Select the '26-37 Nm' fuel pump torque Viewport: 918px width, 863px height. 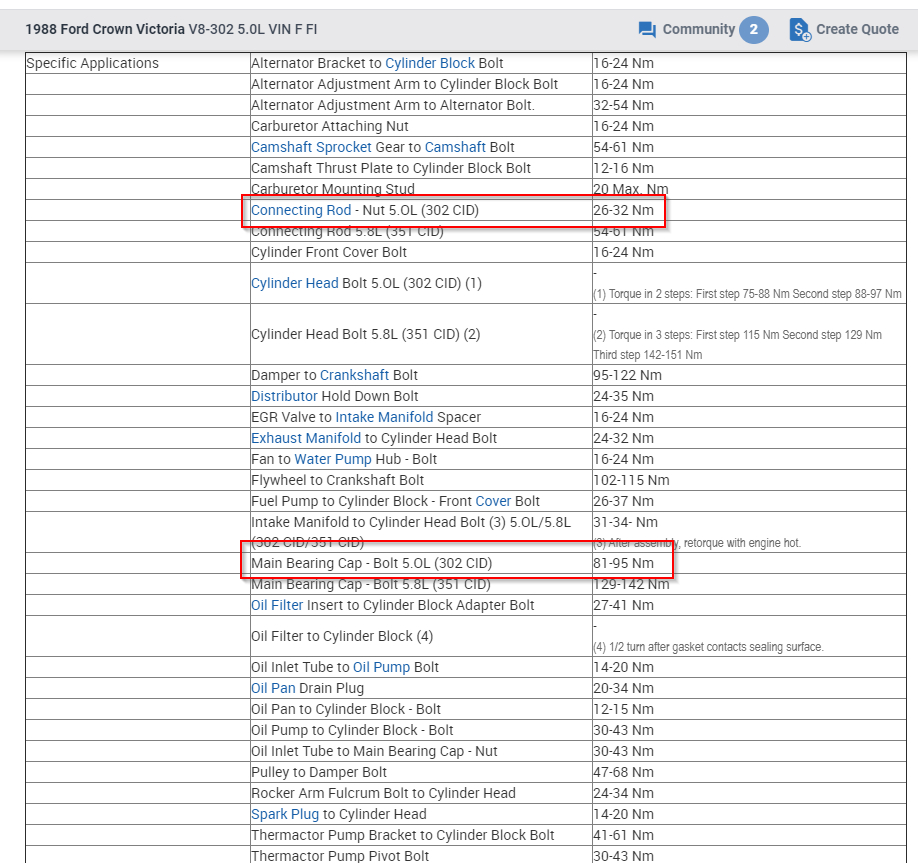tap(624, 501)
